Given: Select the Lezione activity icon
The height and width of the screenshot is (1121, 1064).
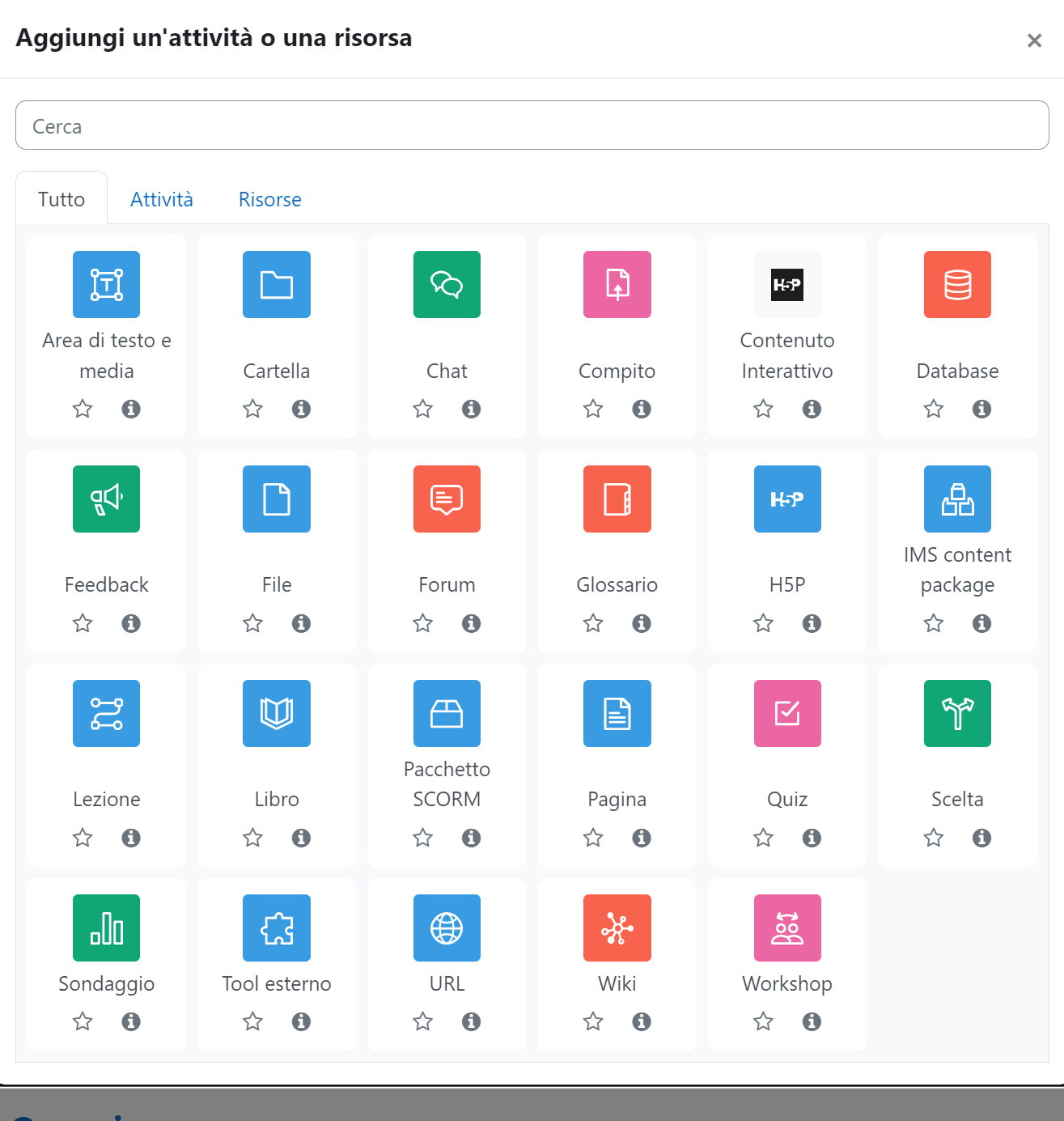Looking at the screenshot, I should pos(106,713).
